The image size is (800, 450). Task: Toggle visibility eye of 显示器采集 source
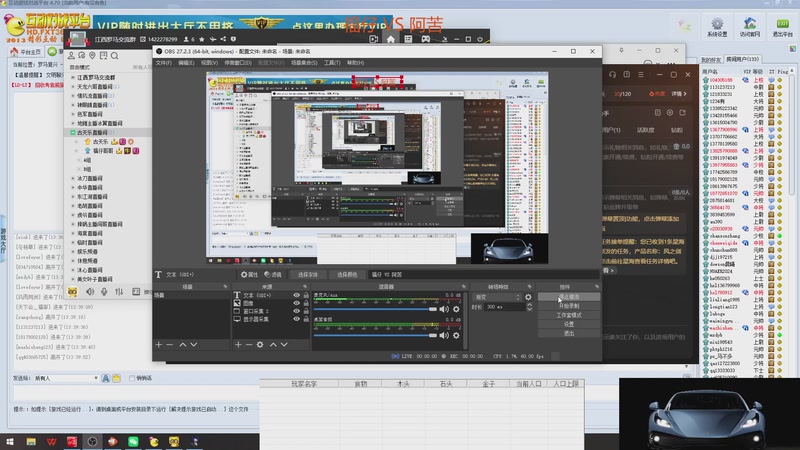[x=296, y=319]
